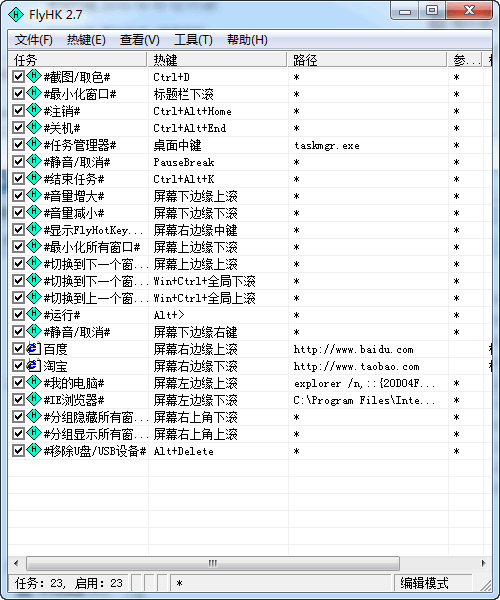Click the icon beside #截图/取色#
500x600 pixels.
click(34, 76)
